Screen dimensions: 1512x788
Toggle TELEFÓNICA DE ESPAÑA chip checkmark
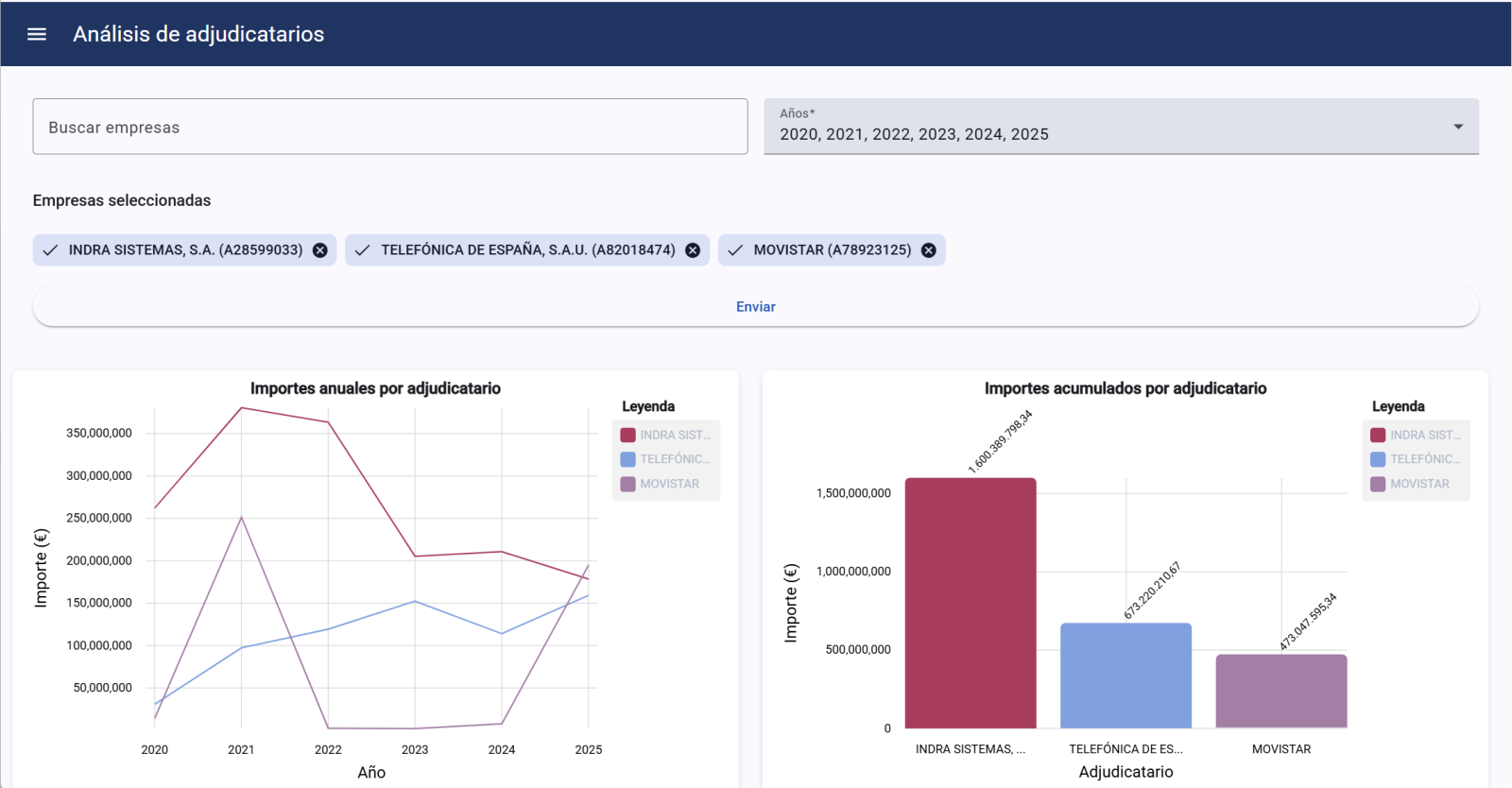[x=362, y=250]
